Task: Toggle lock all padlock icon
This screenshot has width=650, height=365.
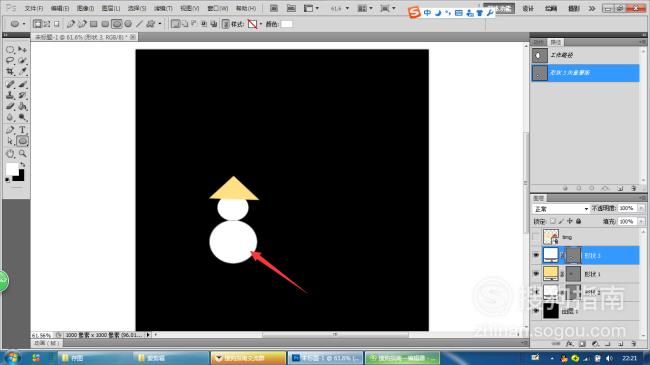Action: coord(578,221)
